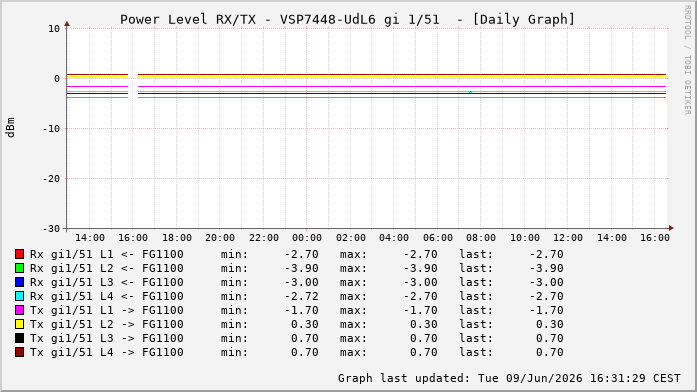The height and width of the screenshot is (392, 697).
Task: Click the legend label 'Tx gi1/51 L3 -> FG1100'
Action: [107, 338]
